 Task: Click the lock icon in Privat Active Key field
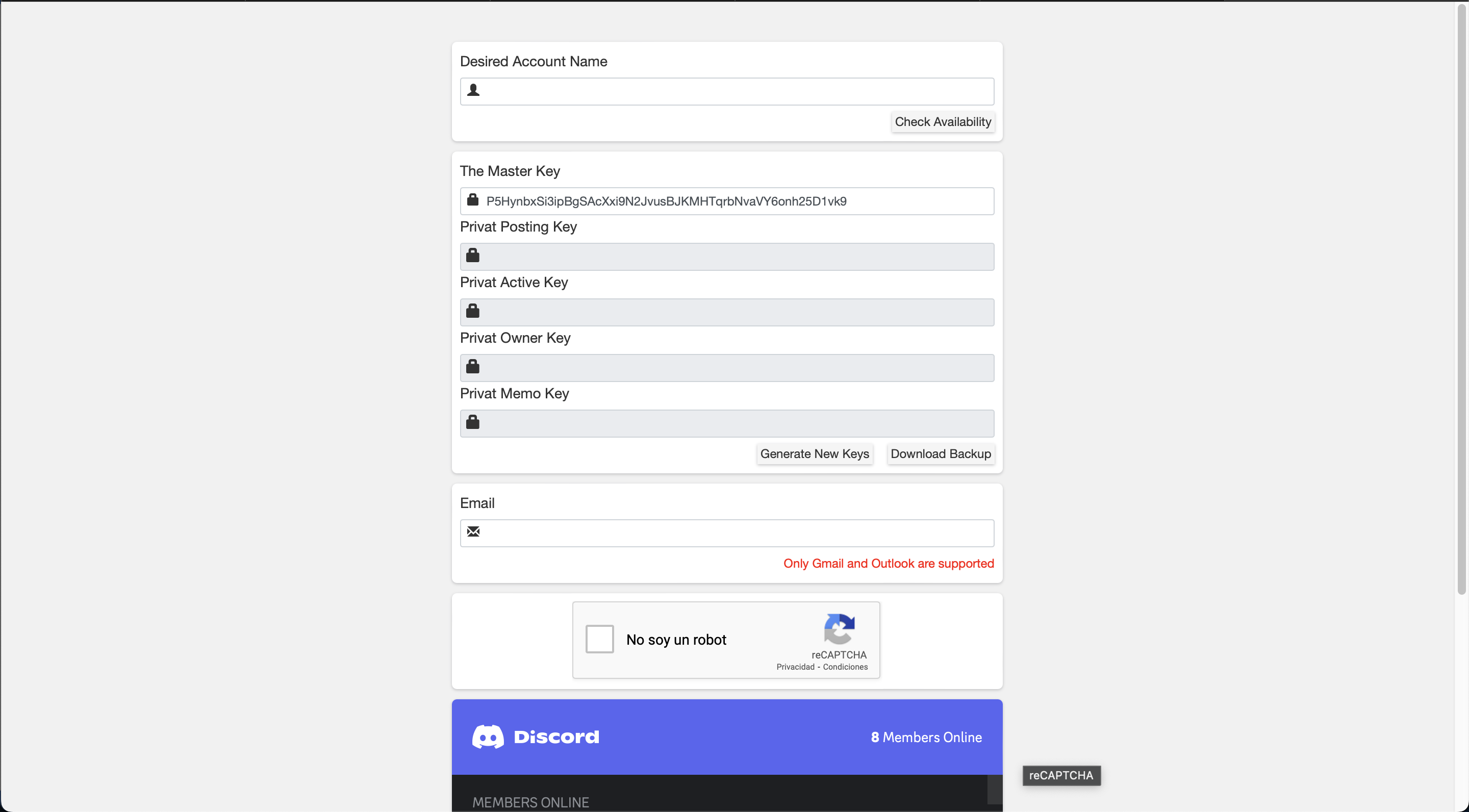[x=473, y=311]
